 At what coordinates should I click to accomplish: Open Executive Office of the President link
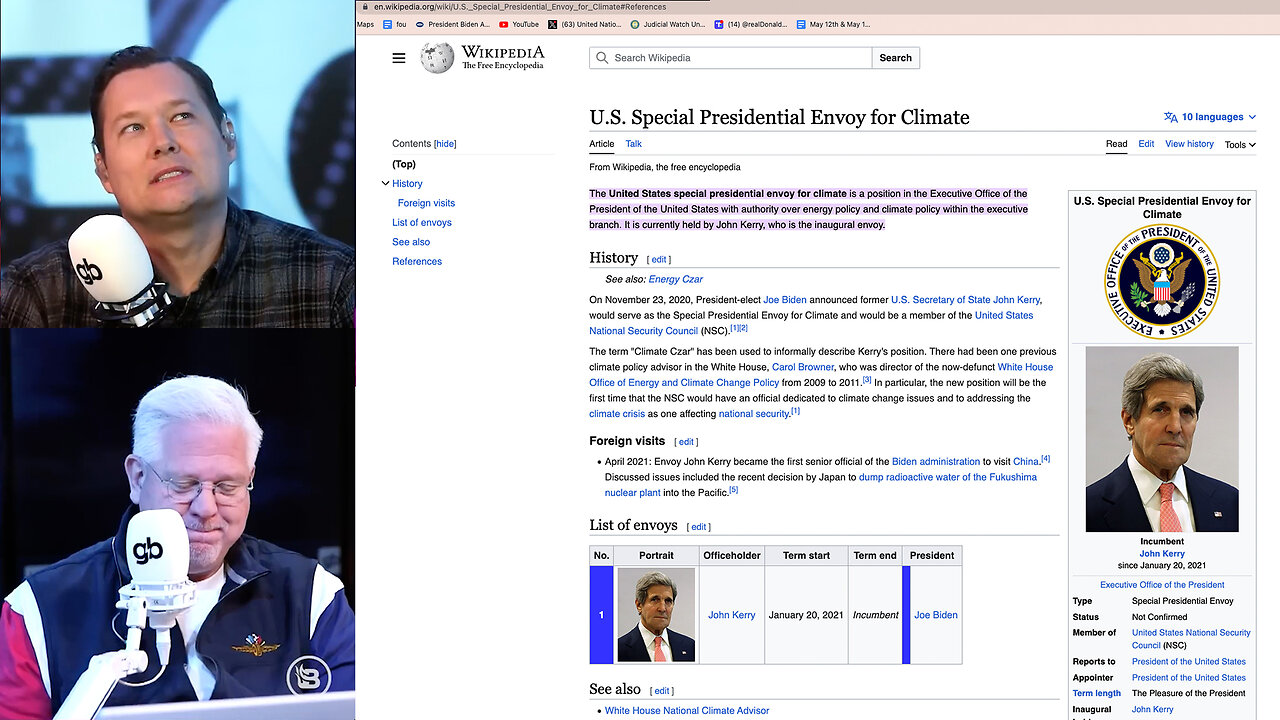pyautogui.click(x=1162, y=585)
